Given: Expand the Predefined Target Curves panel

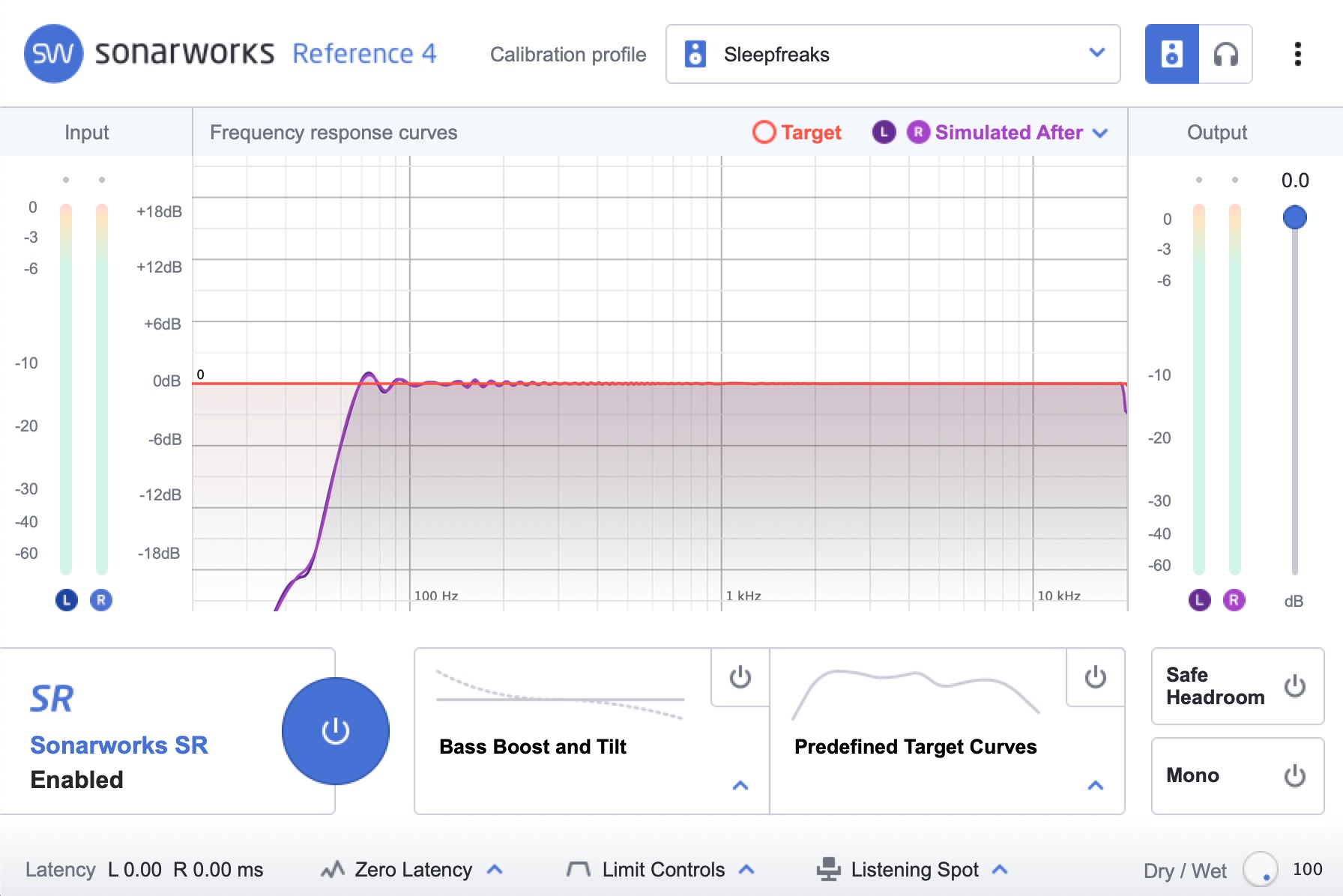Looking at the screenshot, I should (1095, 785).
